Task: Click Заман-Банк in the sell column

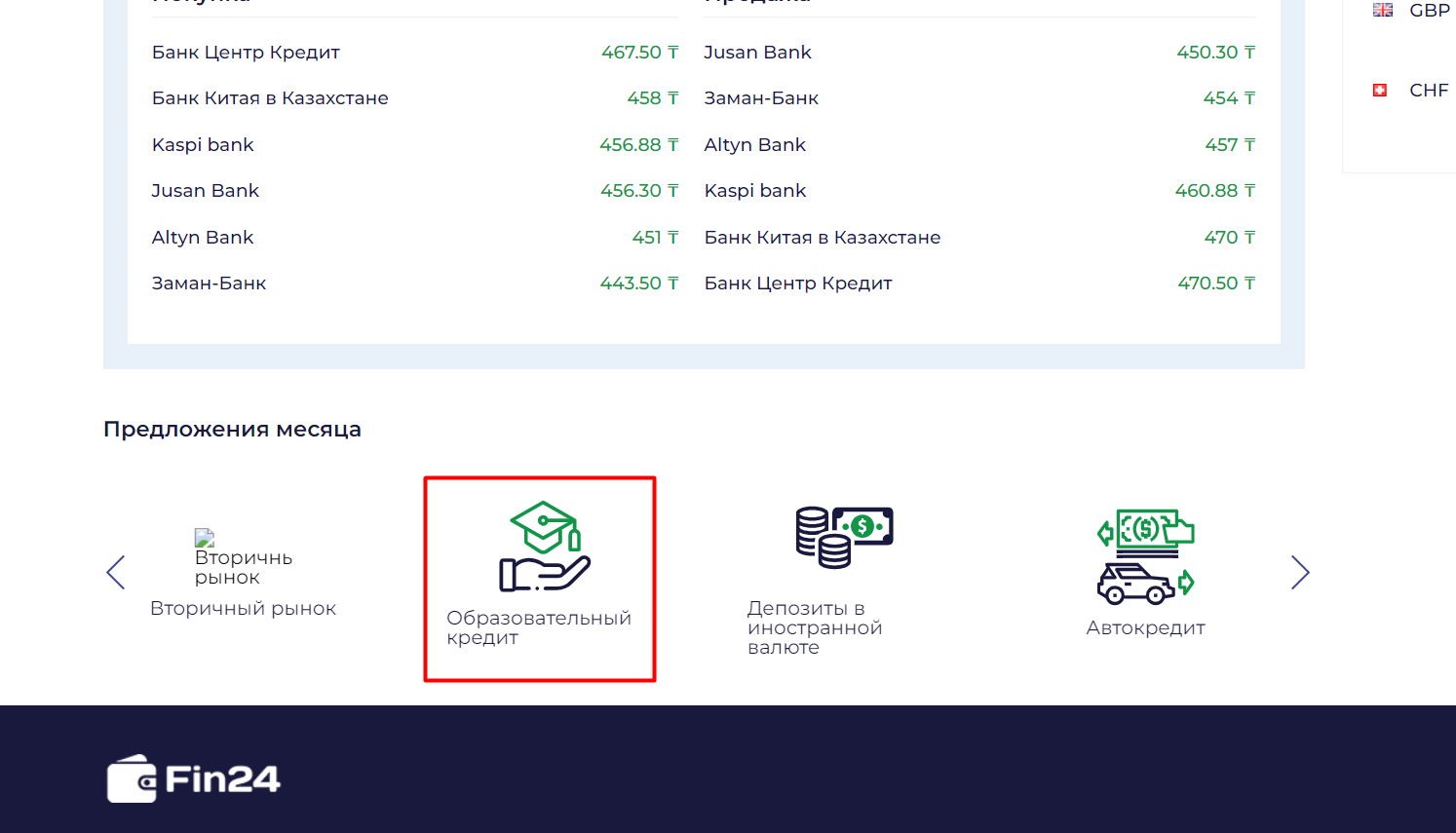Action: (761, 98)
